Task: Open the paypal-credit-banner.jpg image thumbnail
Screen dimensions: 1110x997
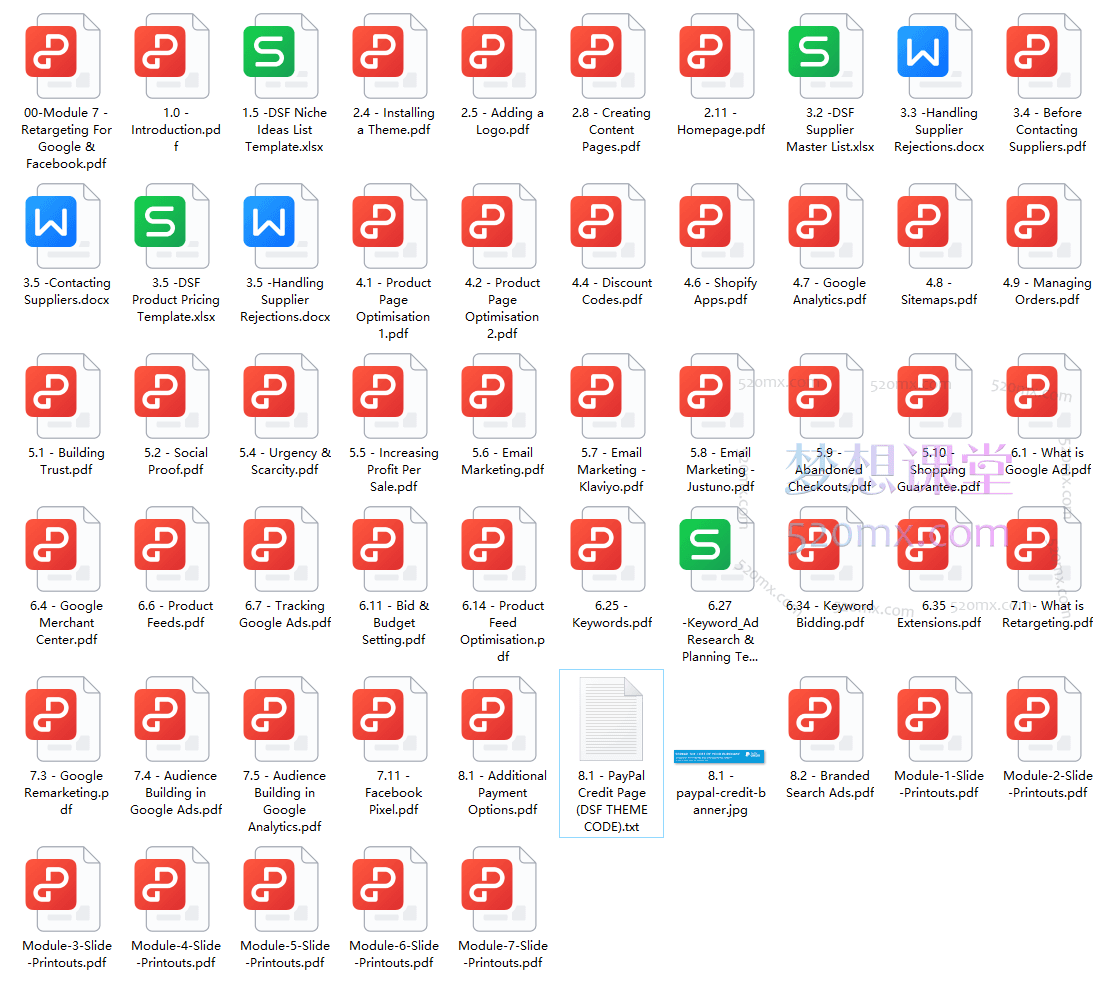Action: 720,756
